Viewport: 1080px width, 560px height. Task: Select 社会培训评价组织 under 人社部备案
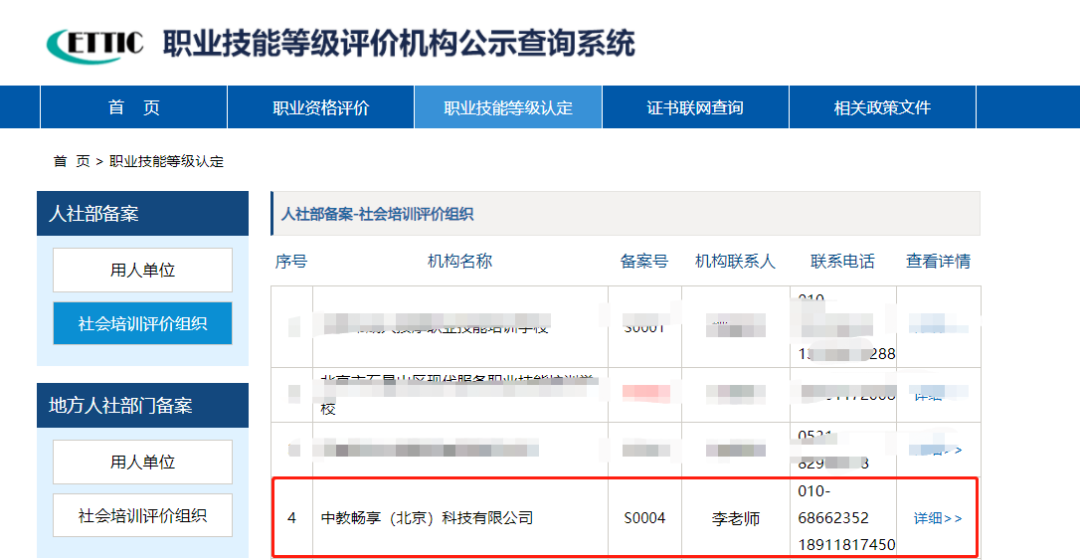[142, 324]
